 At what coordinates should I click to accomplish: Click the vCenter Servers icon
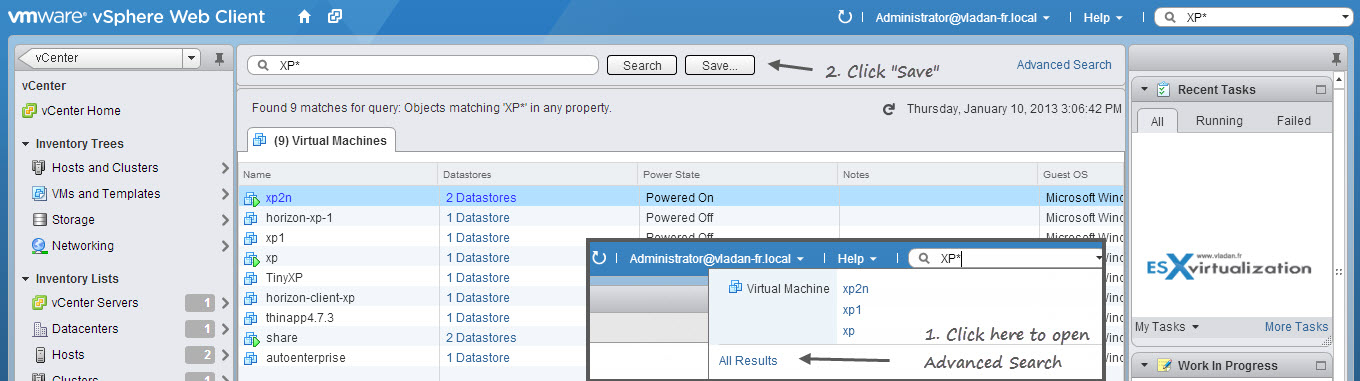[40, 303]
